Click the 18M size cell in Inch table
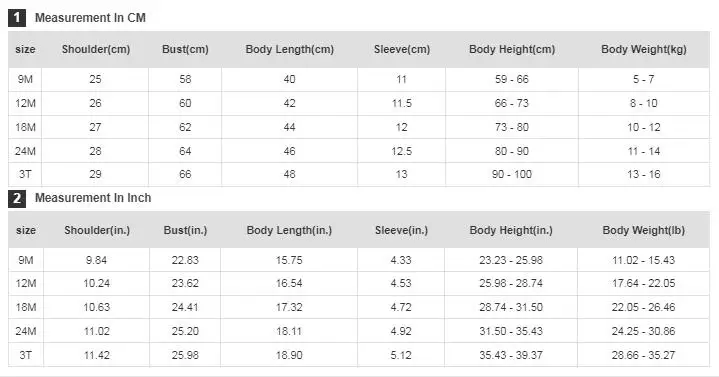Screen dimensions: 719x377 26,307
